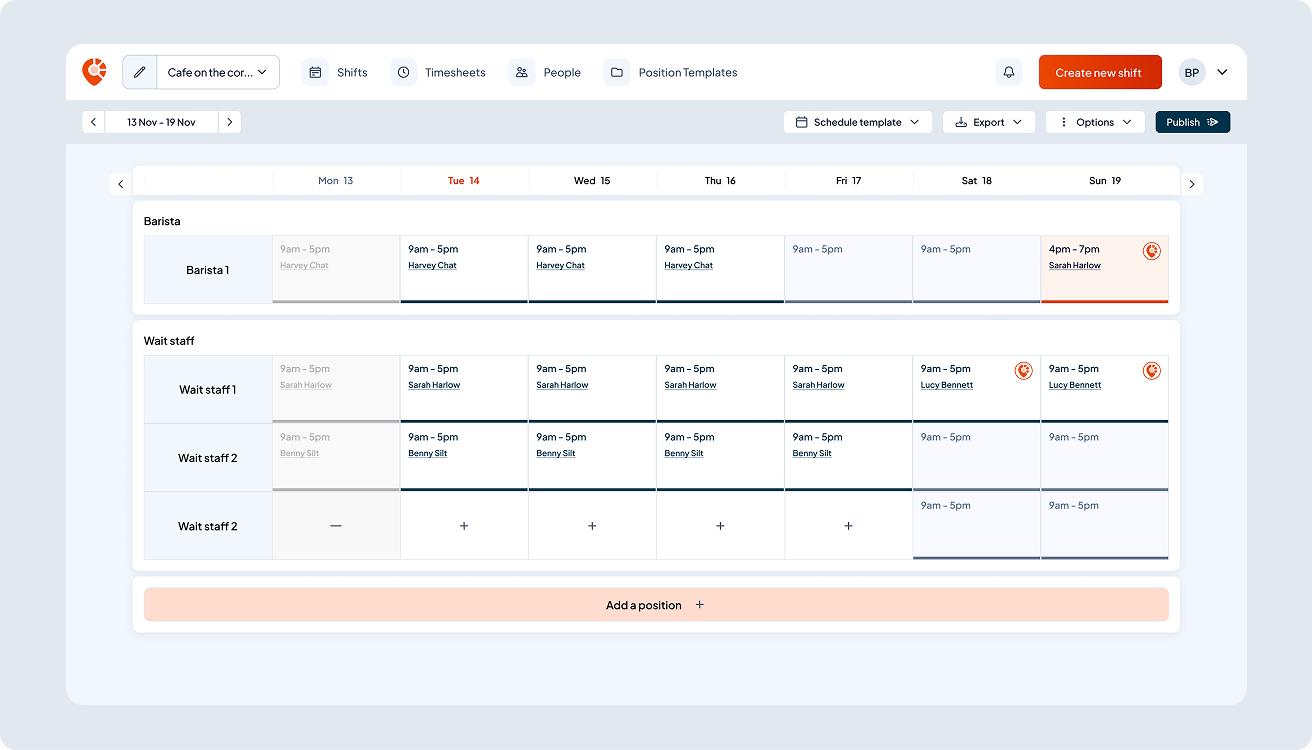Screen dimensions: 1312x750
Task: Click the Shifts calendar icon
Action: [316, 72]
